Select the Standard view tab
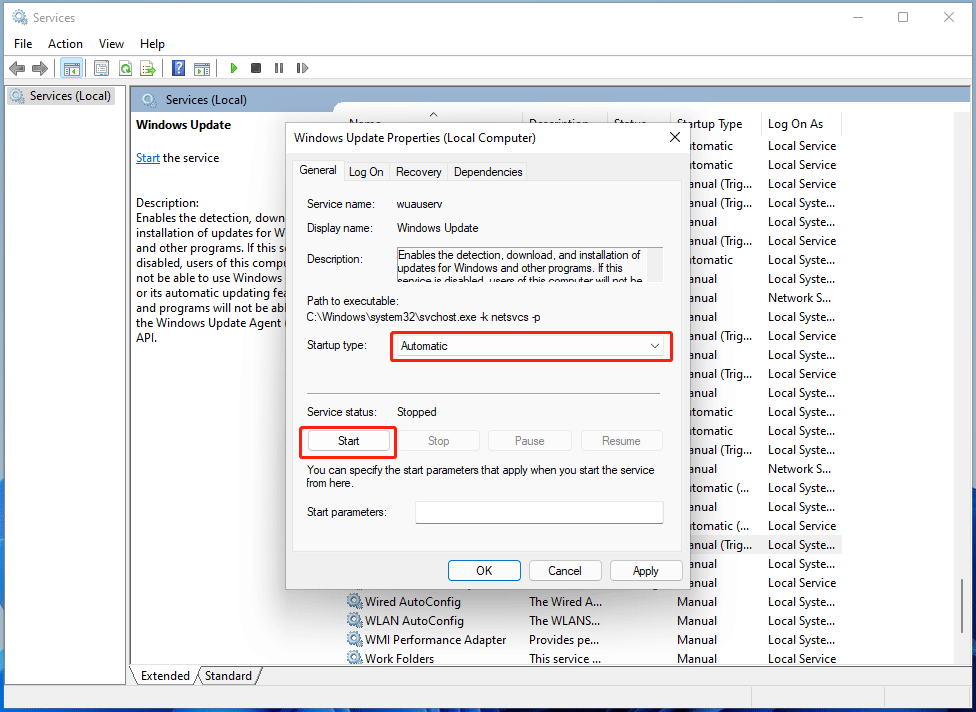 coord(228,676)
